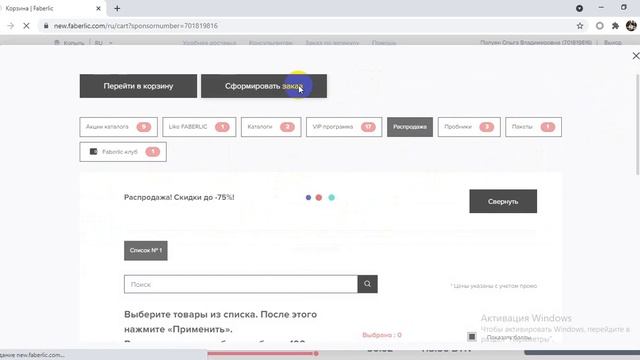Click the Сформировать заказ button
Viewport: 640px width, 360px height.
[x=264, y=86]
